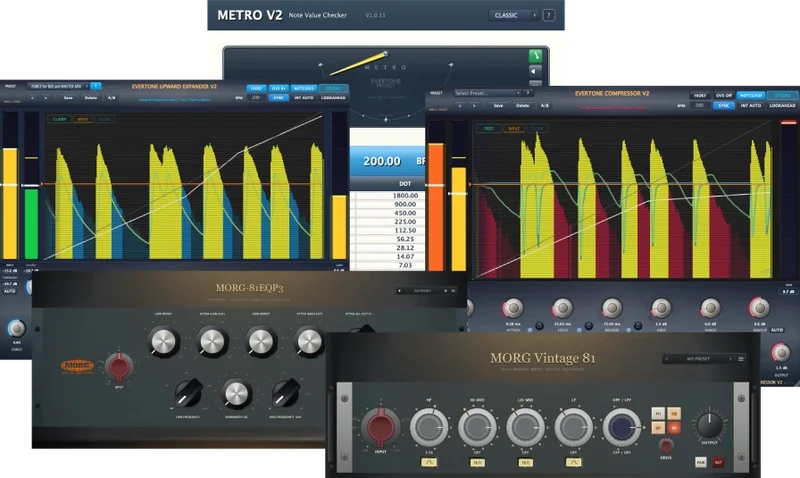Toggle INT AUTO in Compressor V2
Screen dimensions: 800x478
tap(751, 106)
